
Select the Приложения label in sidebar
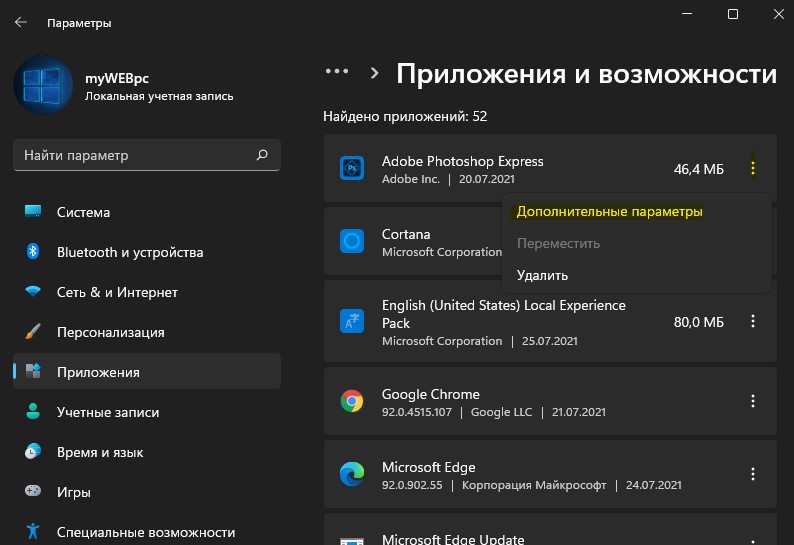coord(98,372)
